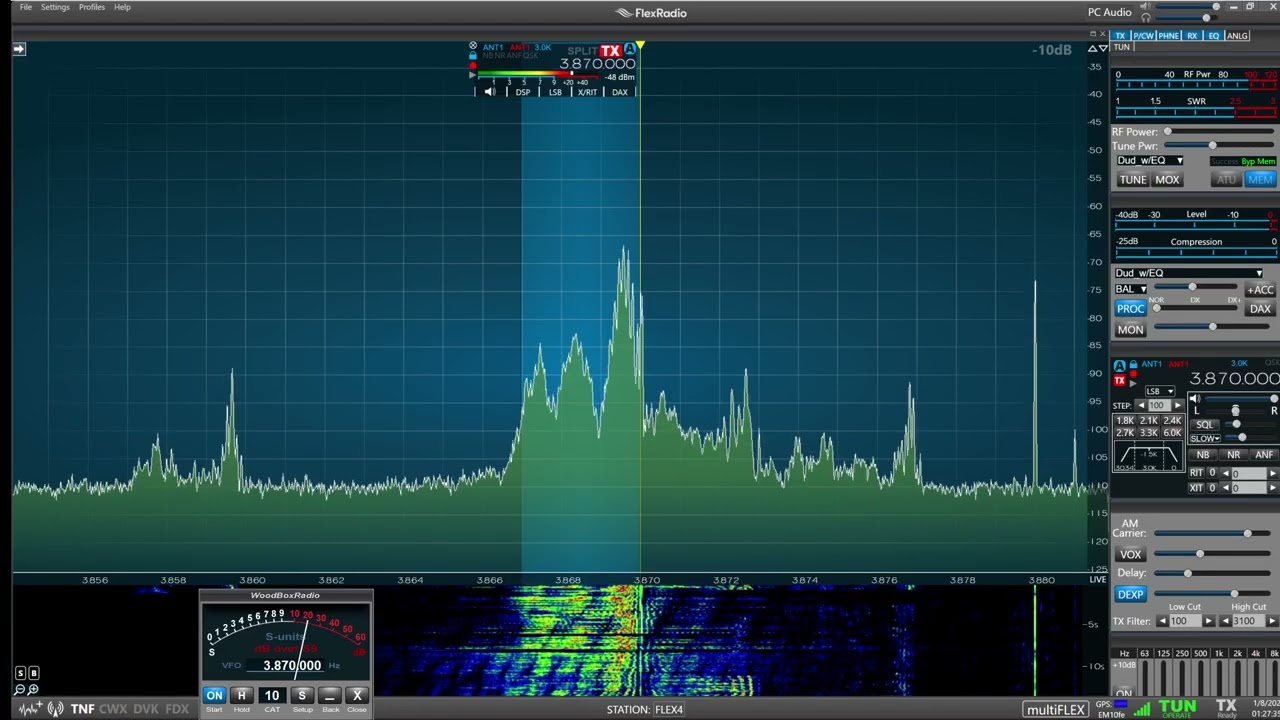Open the Help menu
Screen dimensions: 1280x720
[x=122, y=7]
